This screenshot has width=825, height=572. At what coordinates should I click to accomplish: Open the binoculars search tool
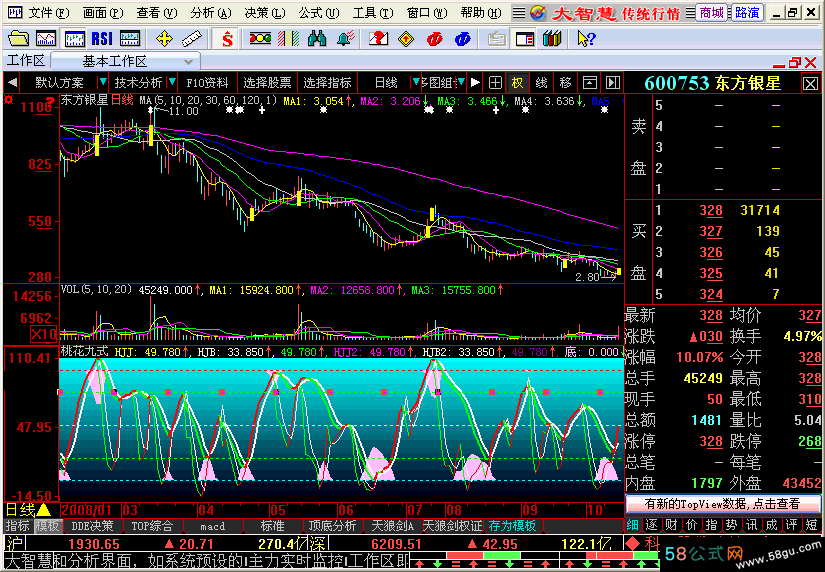[317, 38]
